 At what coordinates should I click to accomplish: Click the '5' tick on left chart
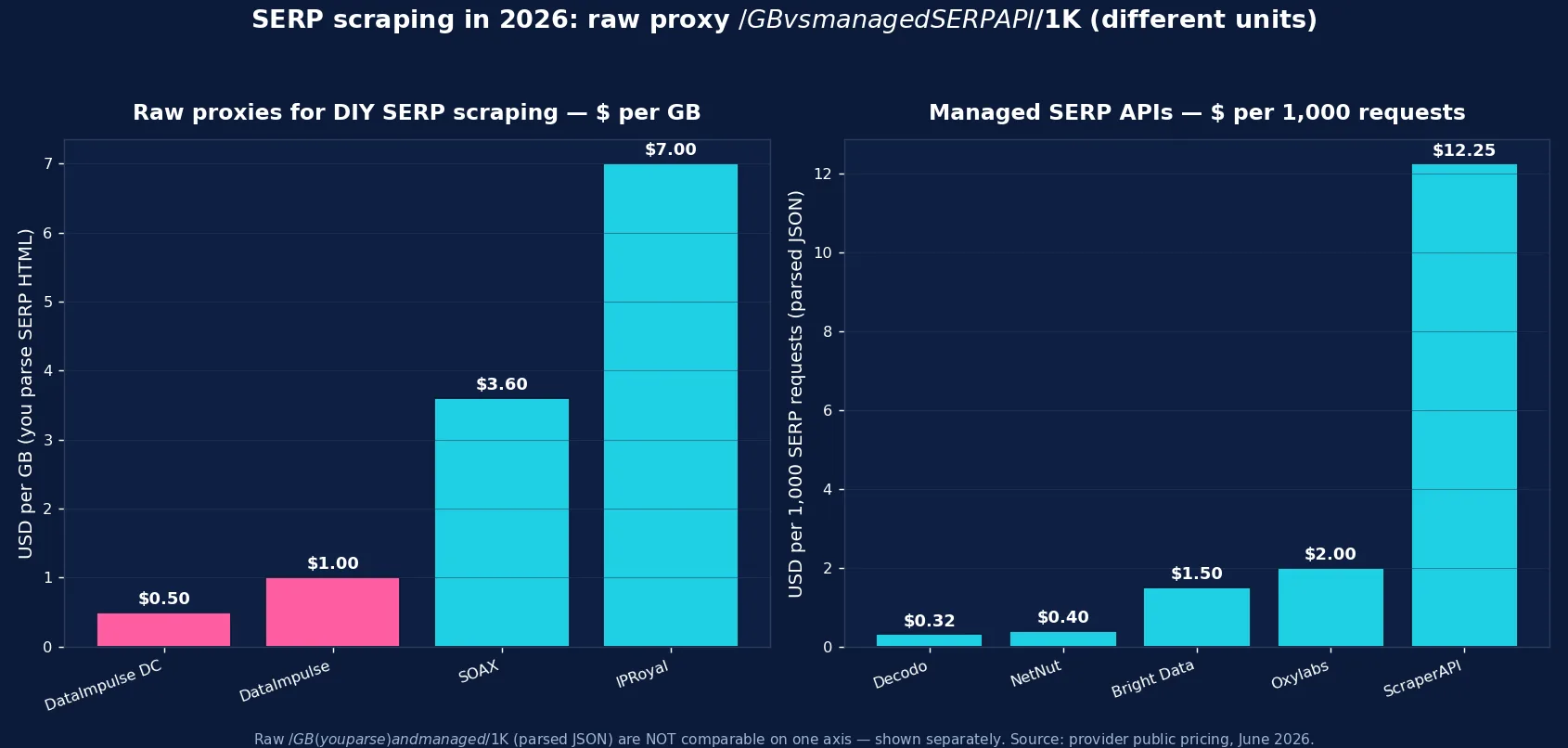tap(47, 303)
